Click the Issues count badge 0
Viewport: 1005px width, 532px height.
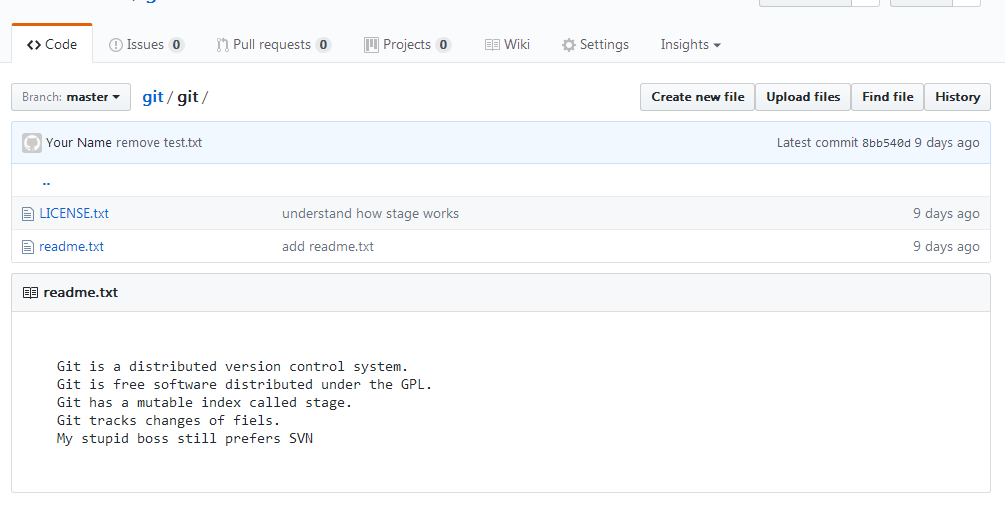pos(176,45)
